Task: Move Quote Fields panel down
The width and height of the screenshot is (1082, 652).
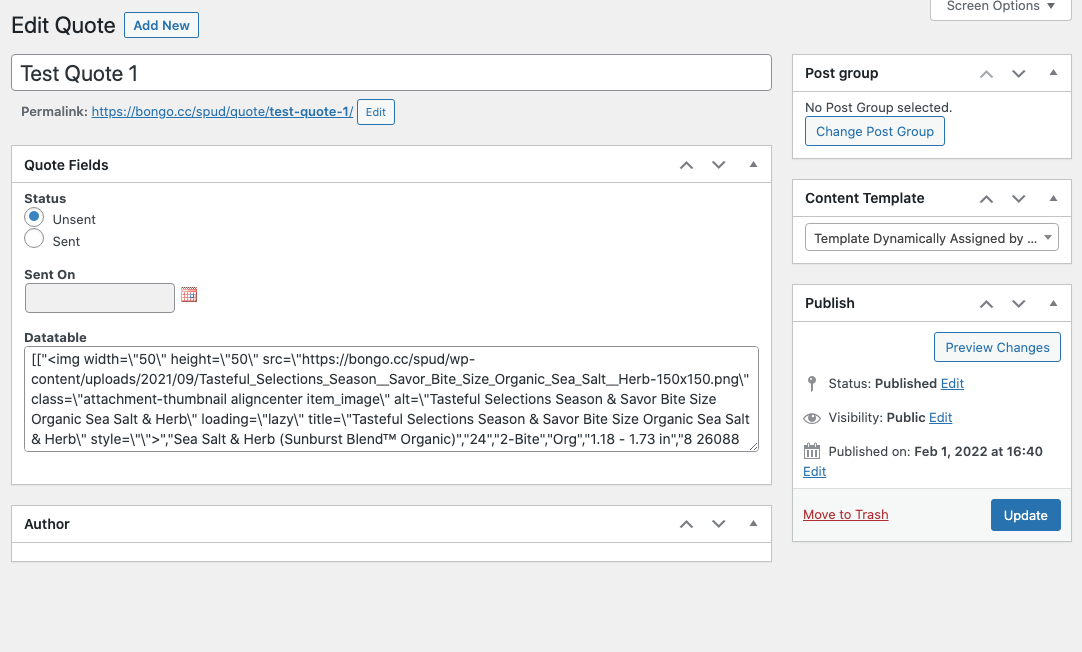Action: (x=718, y=165)
